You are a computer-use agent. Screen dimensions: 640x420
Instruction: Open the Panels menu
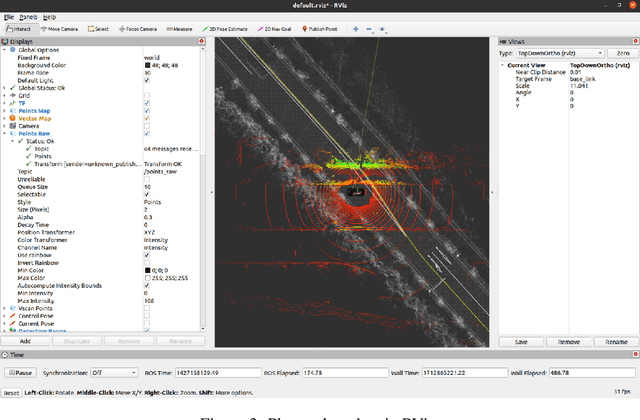coord(27,17)
